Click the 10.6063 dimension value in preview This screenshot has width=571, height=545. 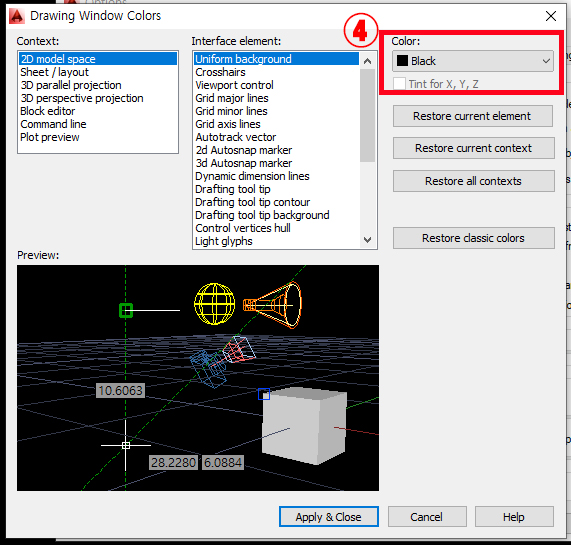pos(120,391)
